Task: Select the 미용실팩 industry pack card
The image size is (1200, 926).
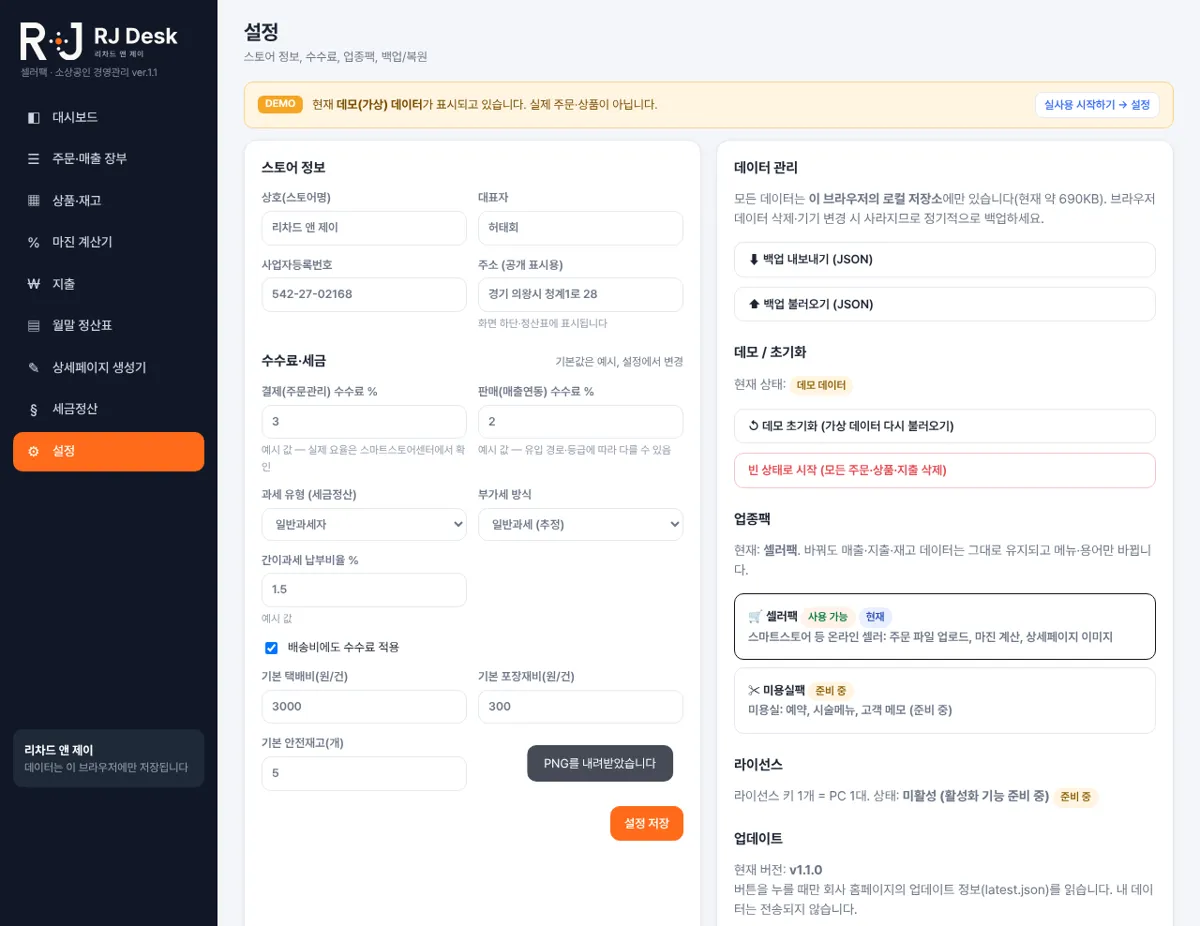Action: (945, 700)
